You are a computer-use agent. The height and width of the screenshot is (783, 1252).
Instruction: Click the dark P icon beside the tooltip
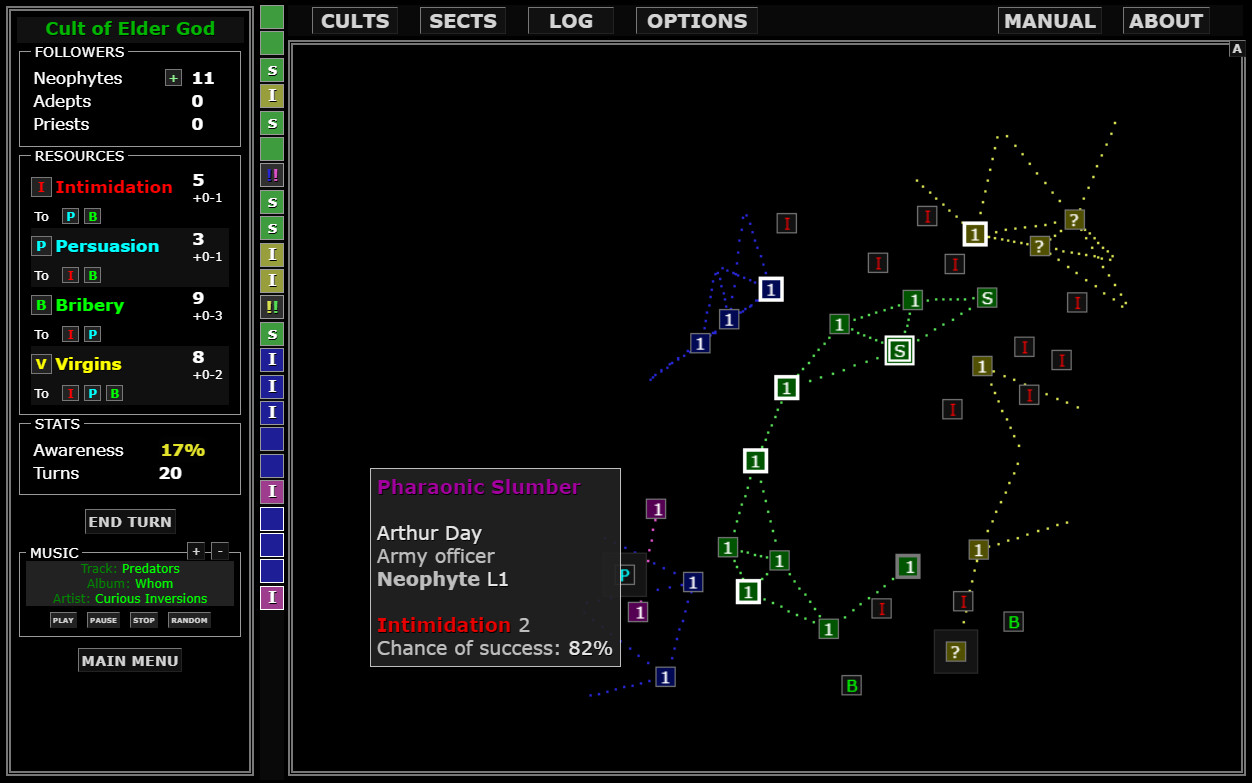pos(625,575)
